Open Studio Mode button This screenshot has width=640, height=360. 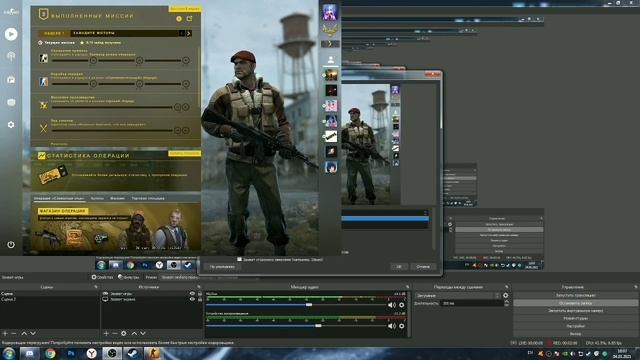tap(576, 318)
